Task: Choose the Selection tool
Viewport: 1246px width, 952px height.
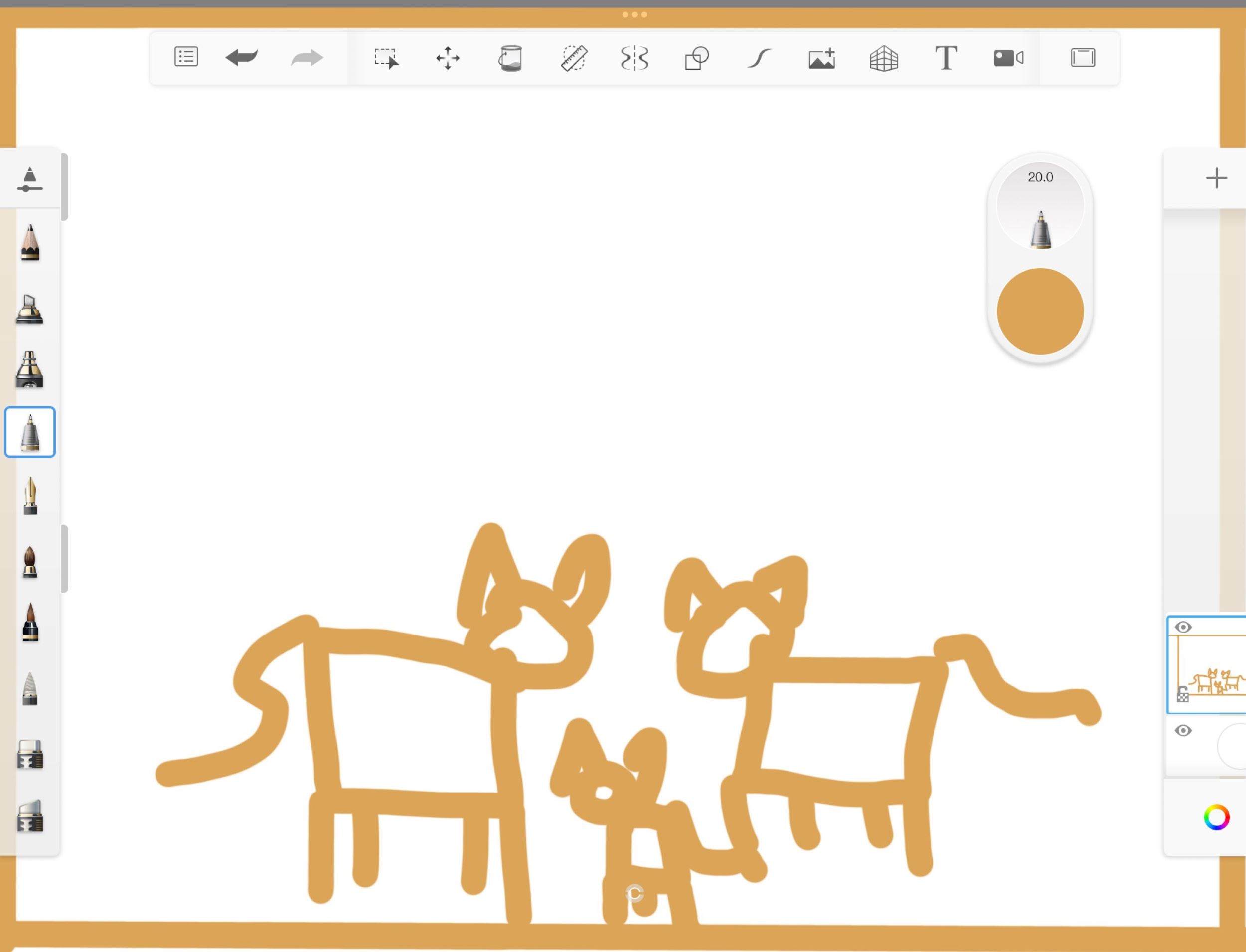Action: [x=386, y=58]
